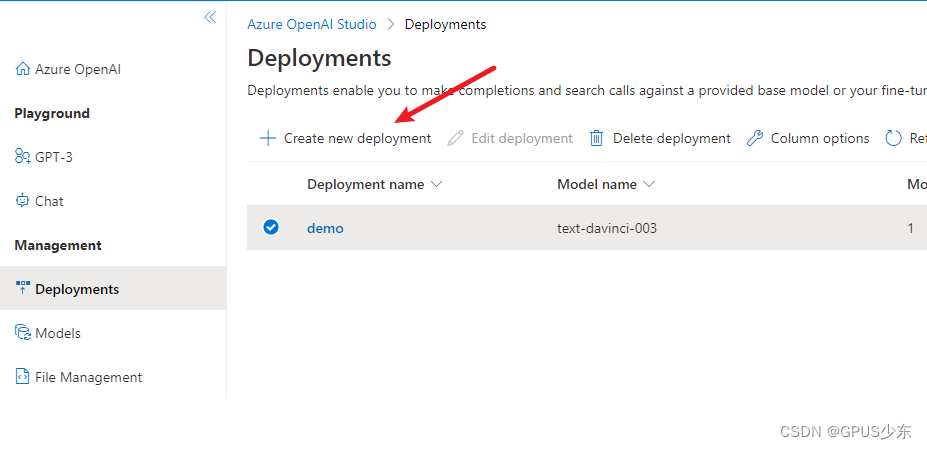Click the Deployments page title

click(319, 58)
